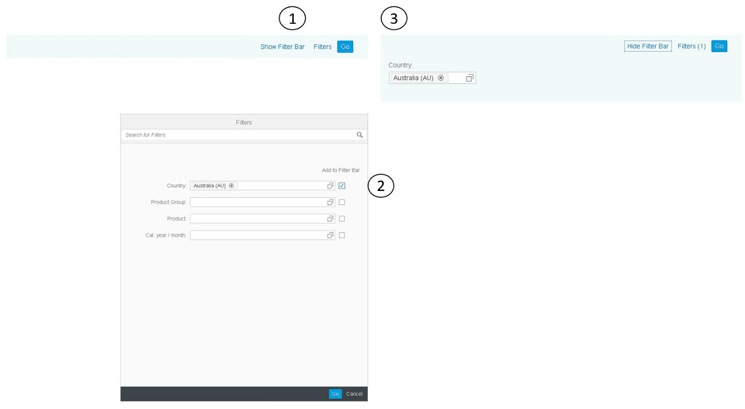Screen dimensions: 745x409
Task: Open Filters link in collapsed bar
Action: point(323,47)
